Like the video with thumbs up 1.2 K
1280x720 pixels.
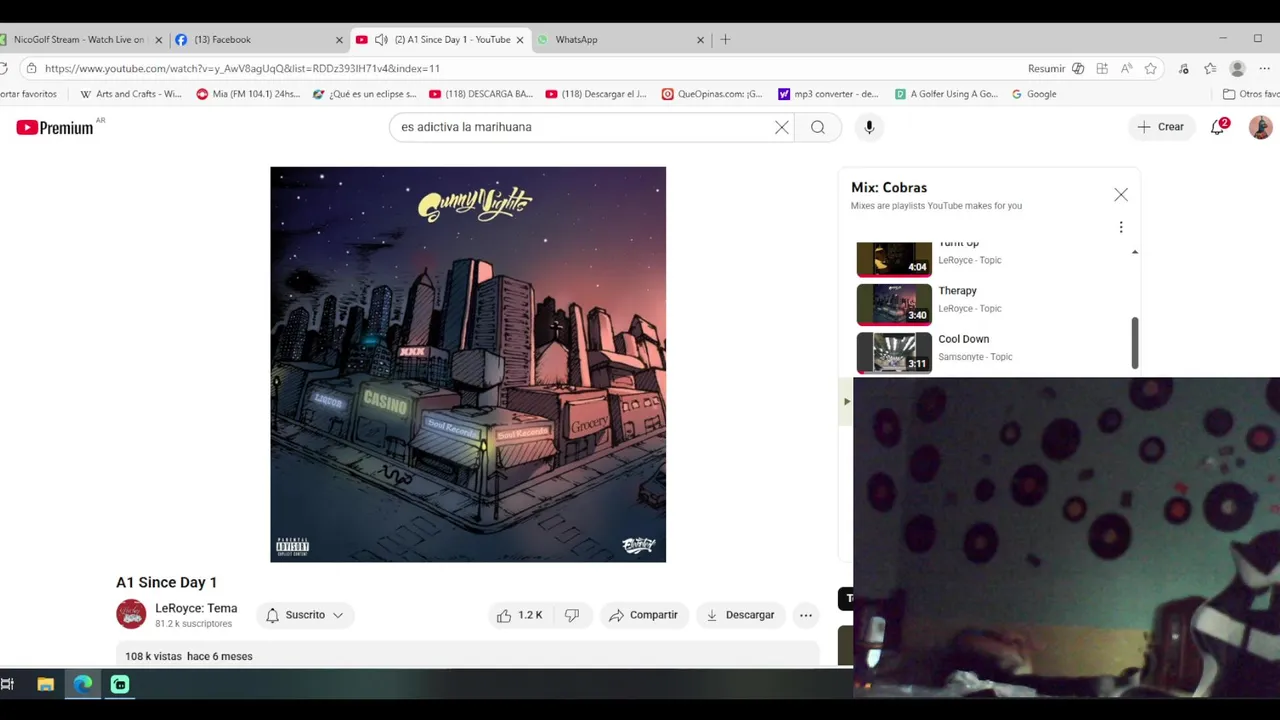coord(519,615)
